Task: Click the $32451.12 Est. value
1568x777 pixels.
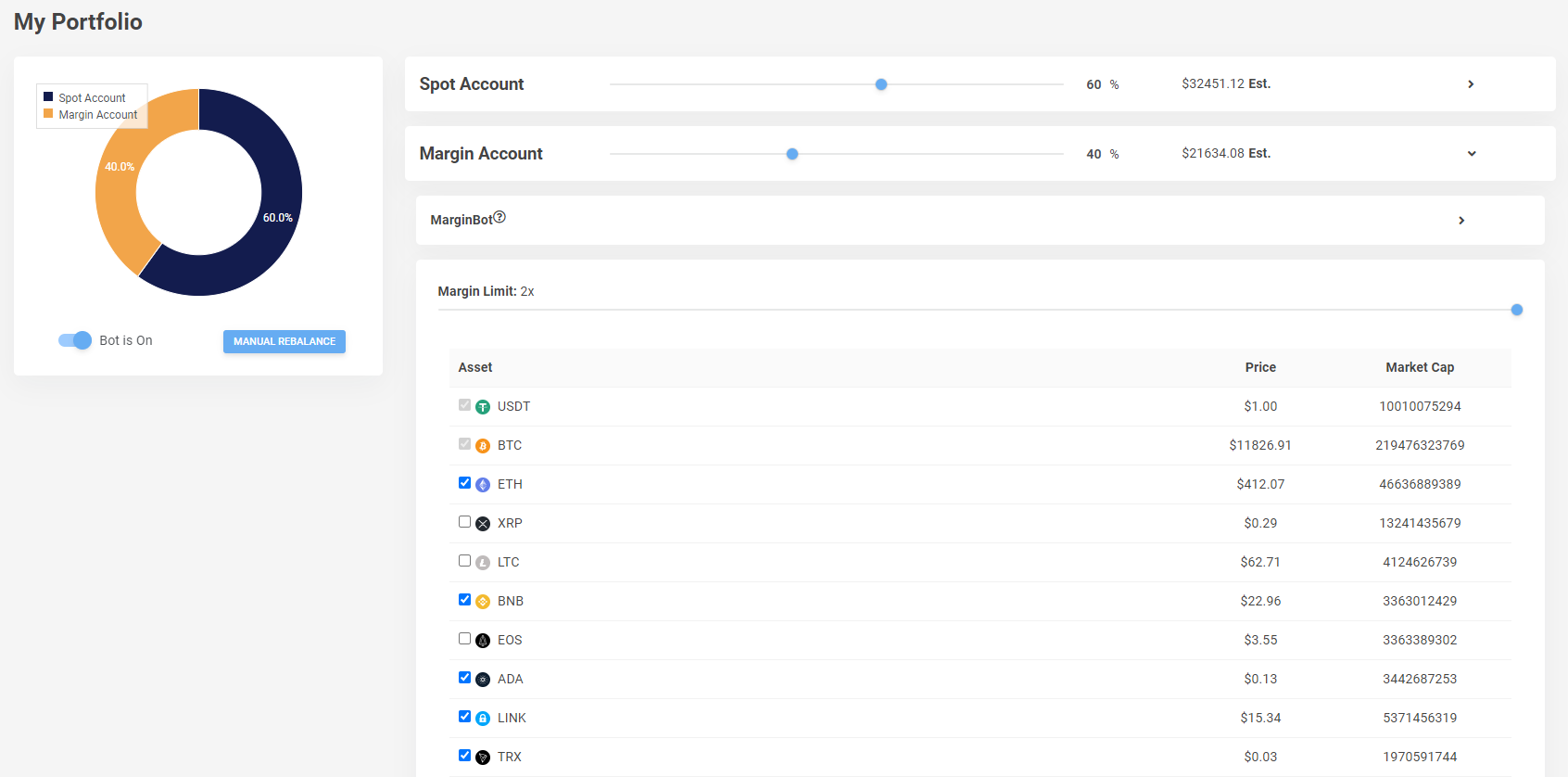Action: coord(1226,83)
